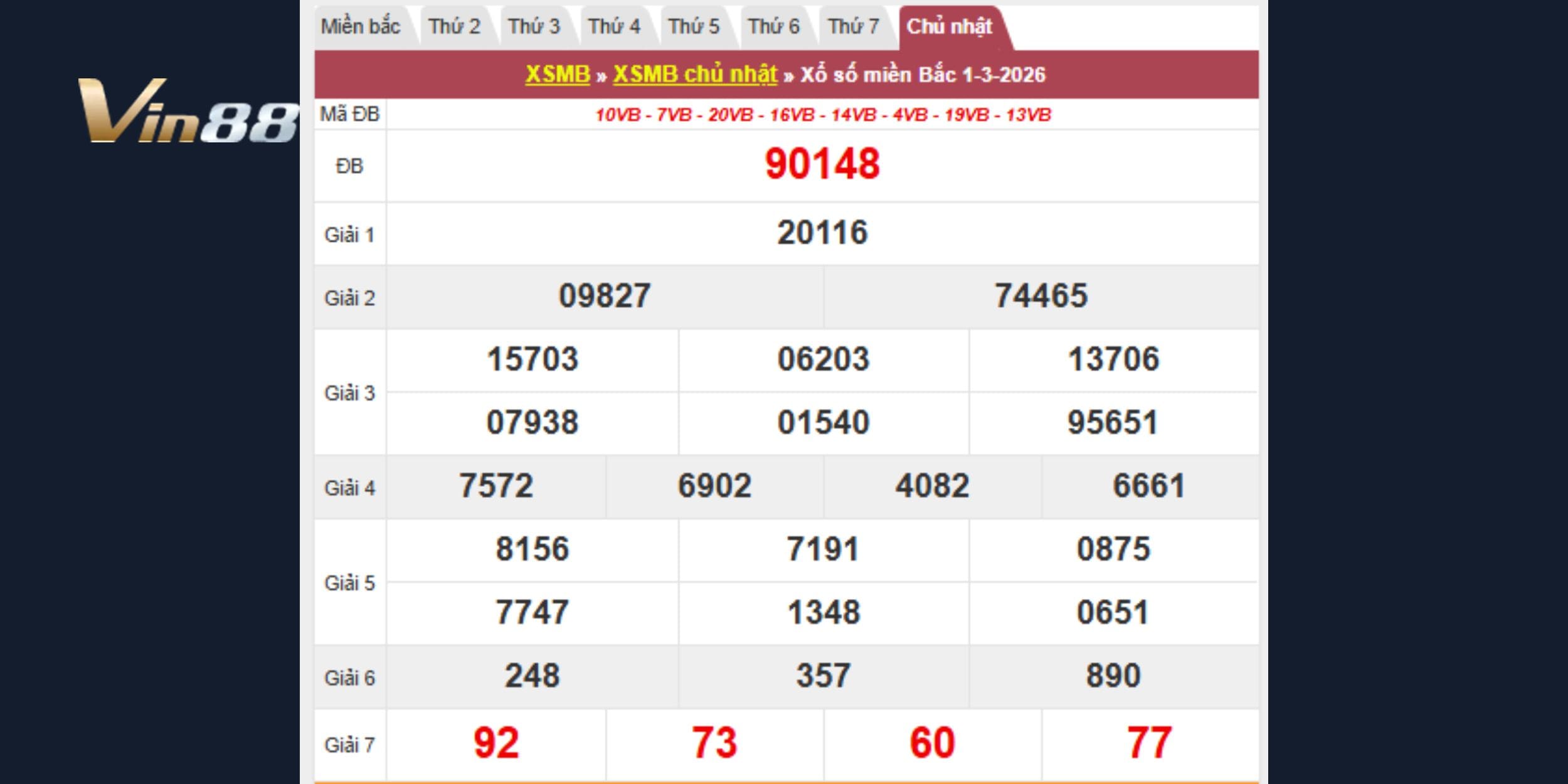The width and height of the screenshot is (1568, 784).
Task: Select Giải 2 number 09827
Action: (x=605, y=296)
